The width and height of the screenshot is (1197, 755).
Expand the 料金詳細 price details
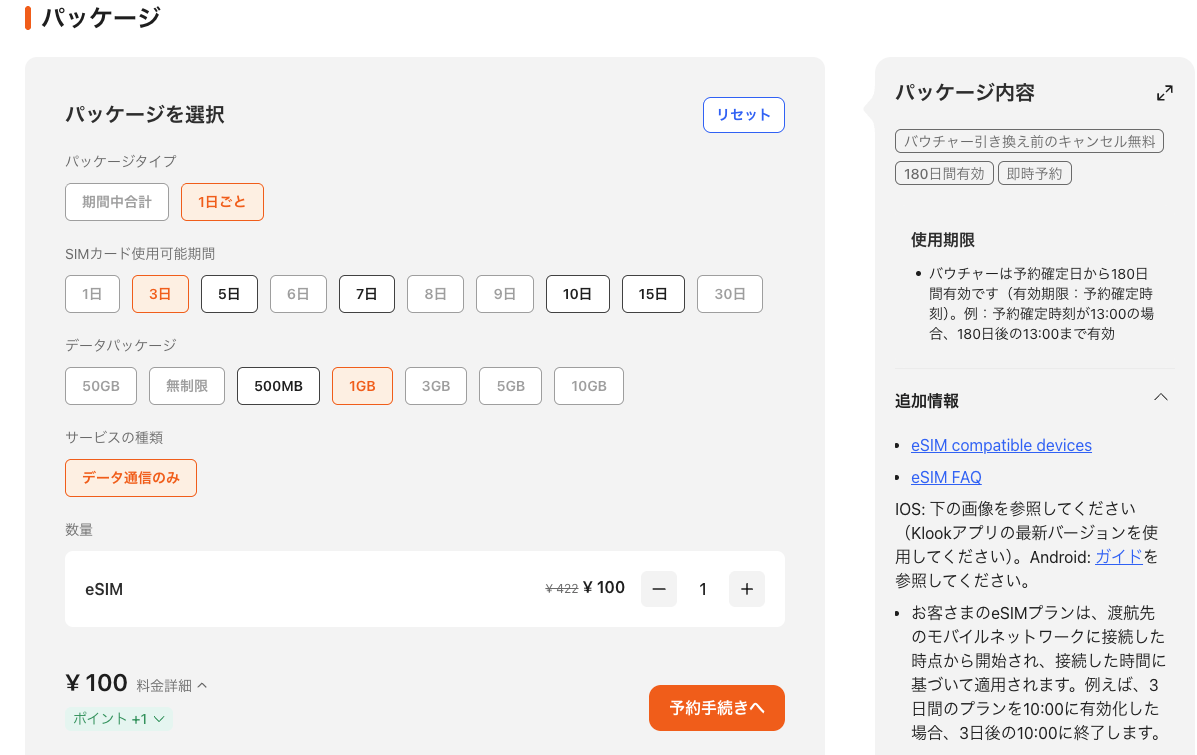[x=172, y=685]
